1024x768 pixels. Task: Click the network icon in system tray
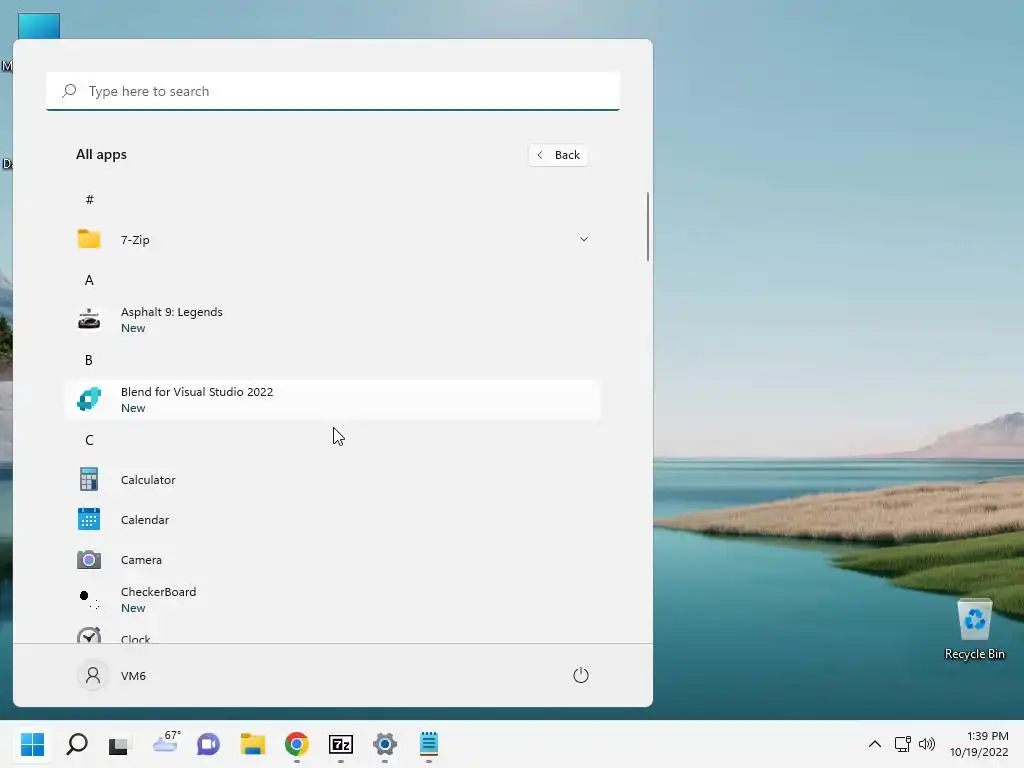(x=903, y=744)
